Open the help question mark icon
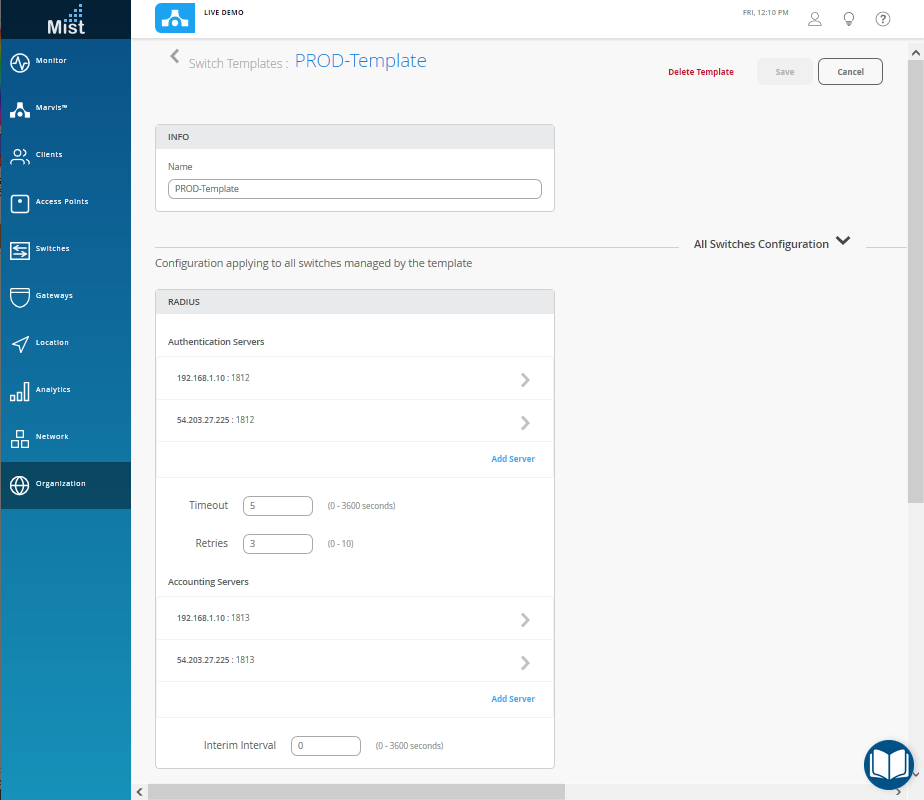The height and width of the screenshot is (800, 924). point(883,19)
